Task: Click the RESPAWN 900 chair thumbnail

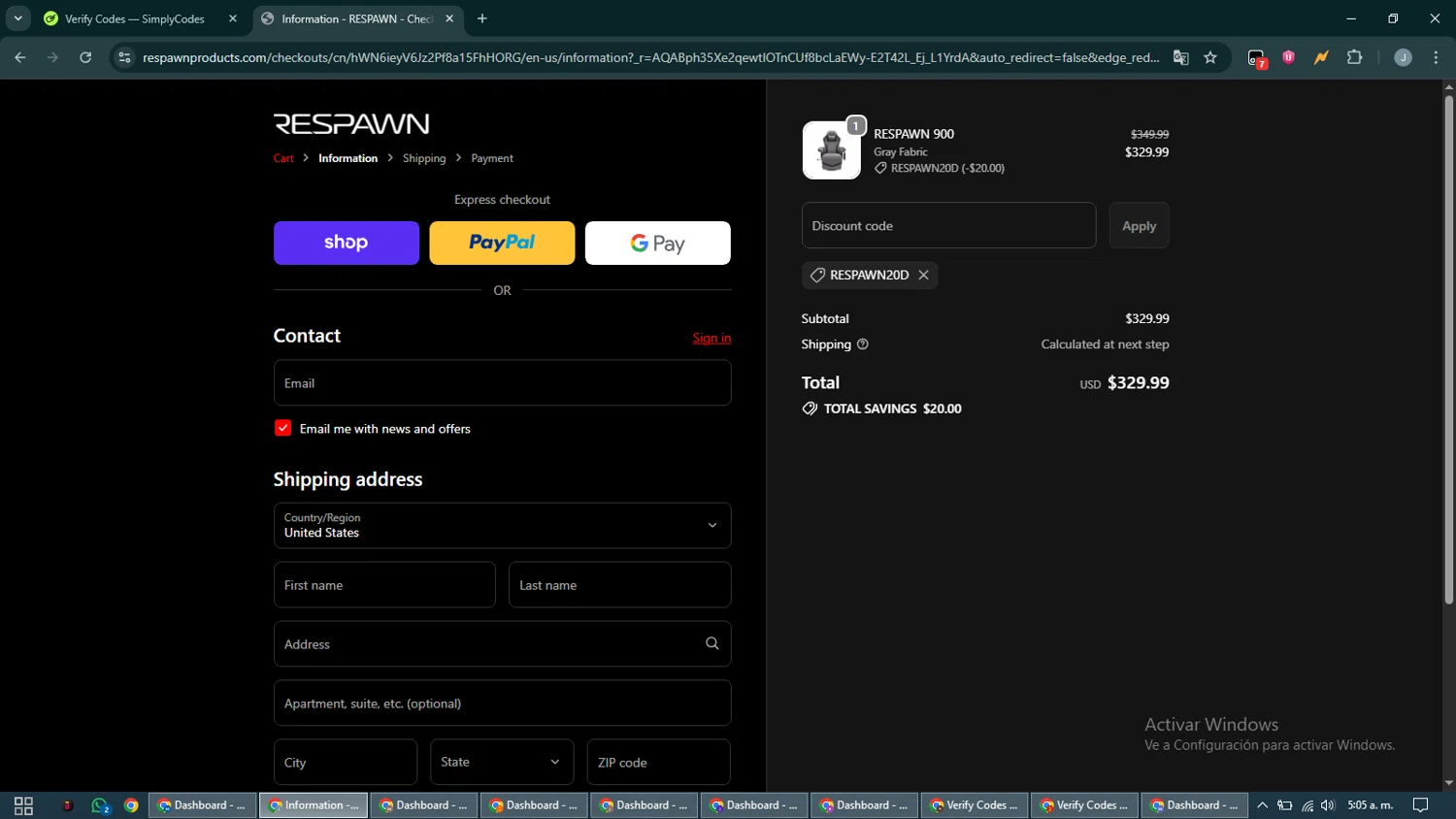Action: pos(832,150)
